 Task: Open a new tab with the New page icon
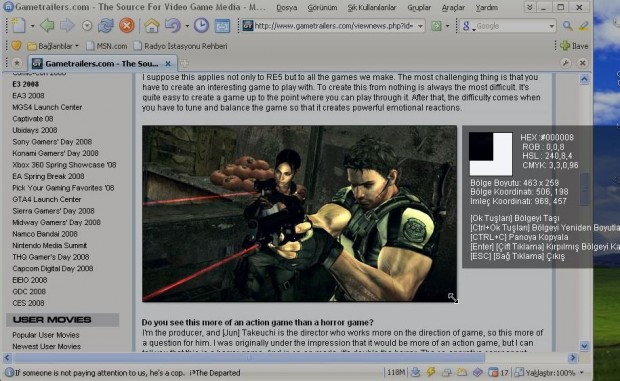click(x=18, y=26)
